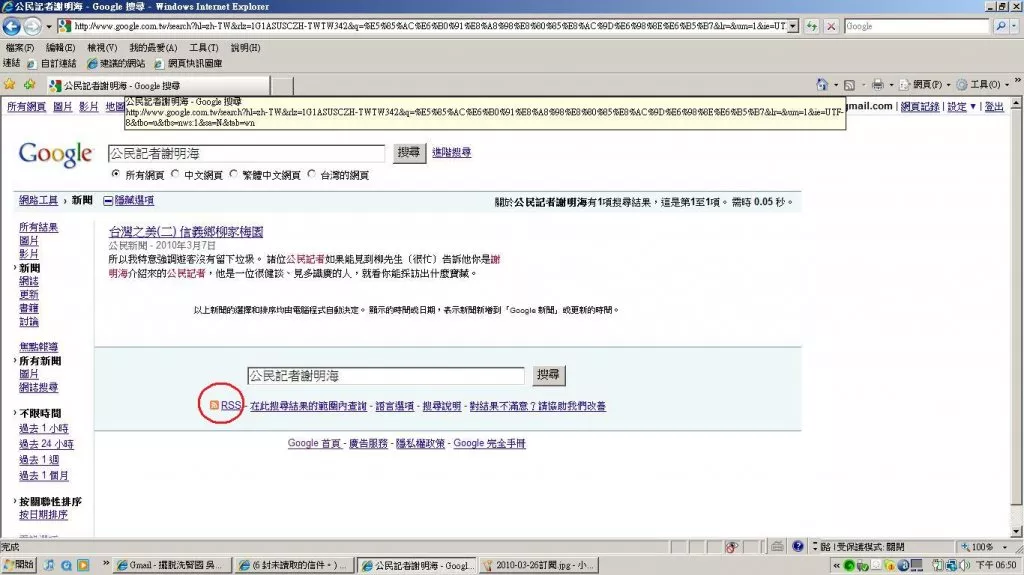Click the vertical scrollbar down arrow
Screen dimensions: 1024x575
coord(1017,531)
